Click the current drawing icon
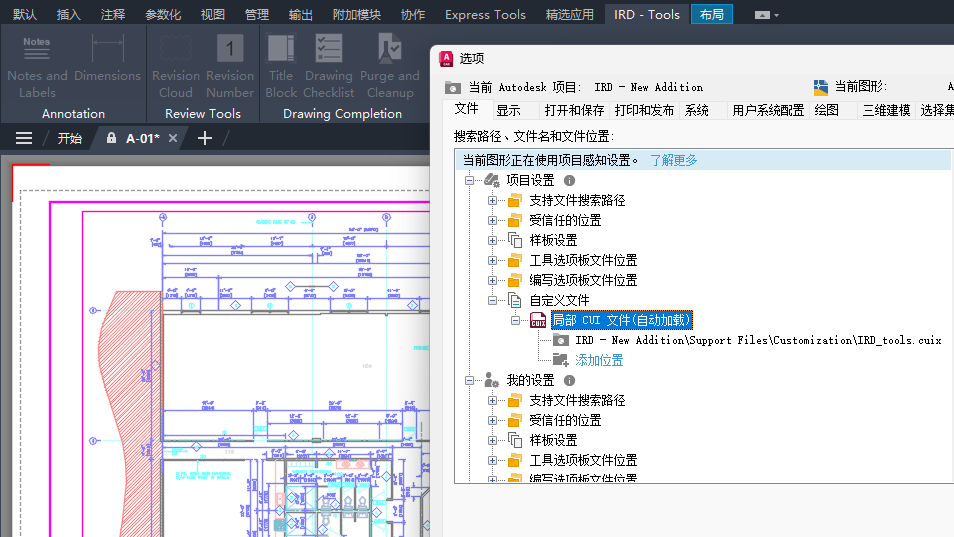Screen dimensions: 954x537 821,88
